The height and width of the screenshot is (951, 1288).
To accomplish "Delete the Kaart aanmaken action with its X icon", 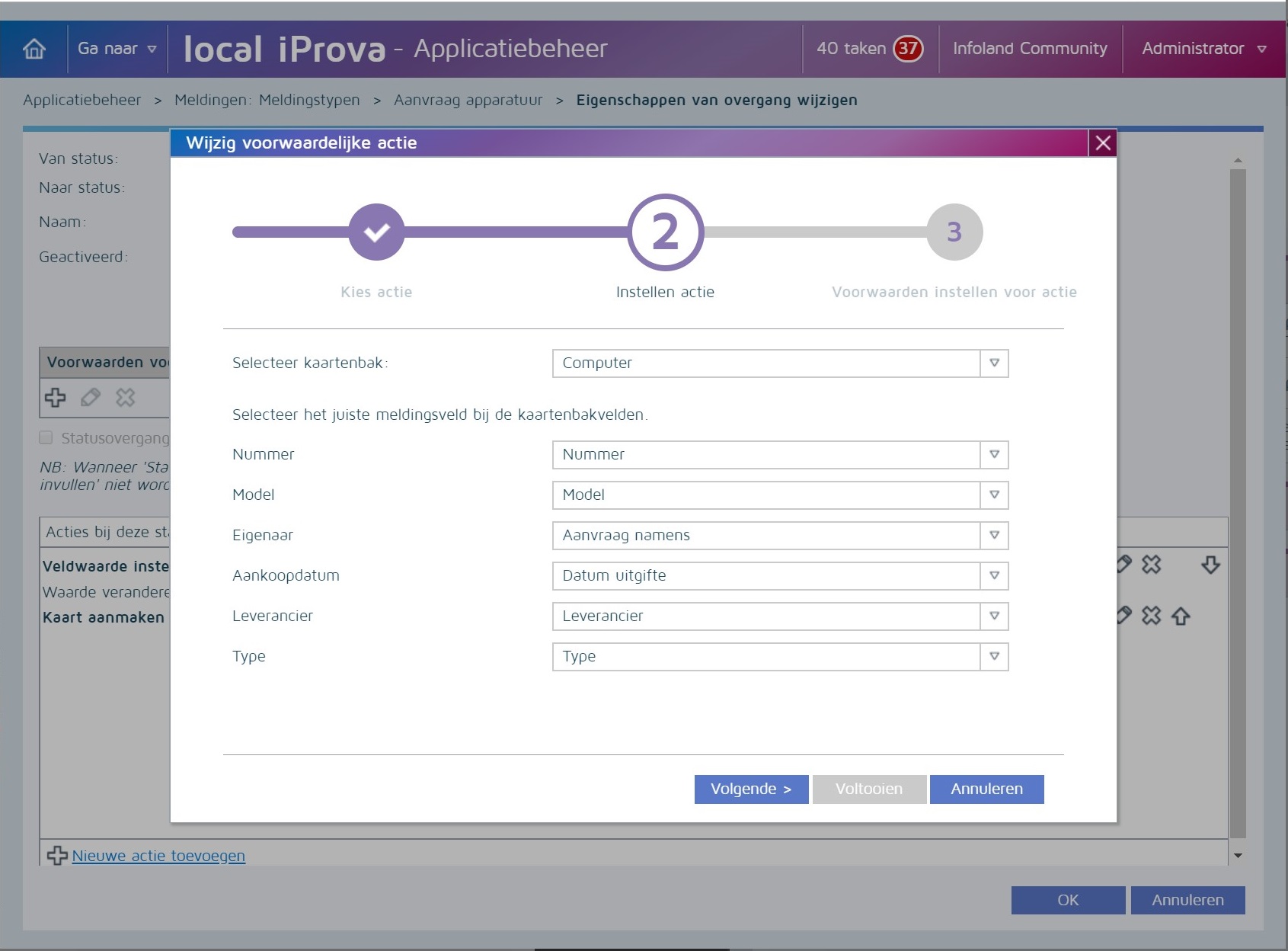I will [x=1152, y=617].
